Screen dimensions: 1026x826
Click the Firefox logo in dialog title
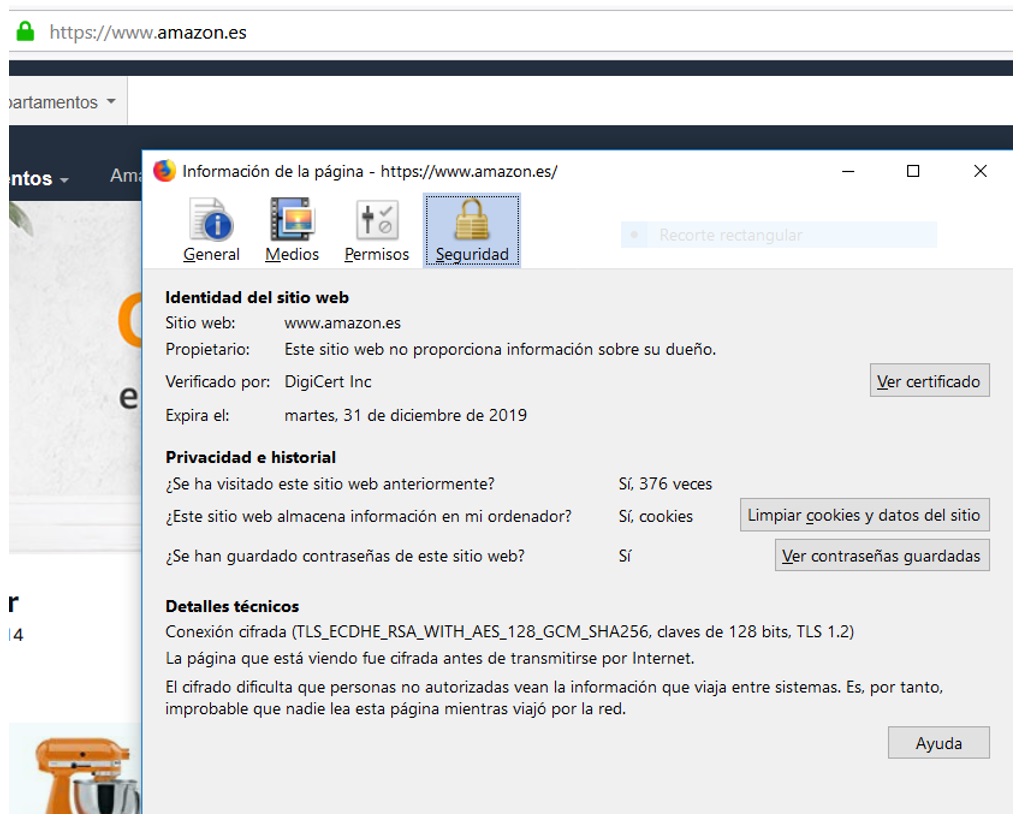point(164,171)
